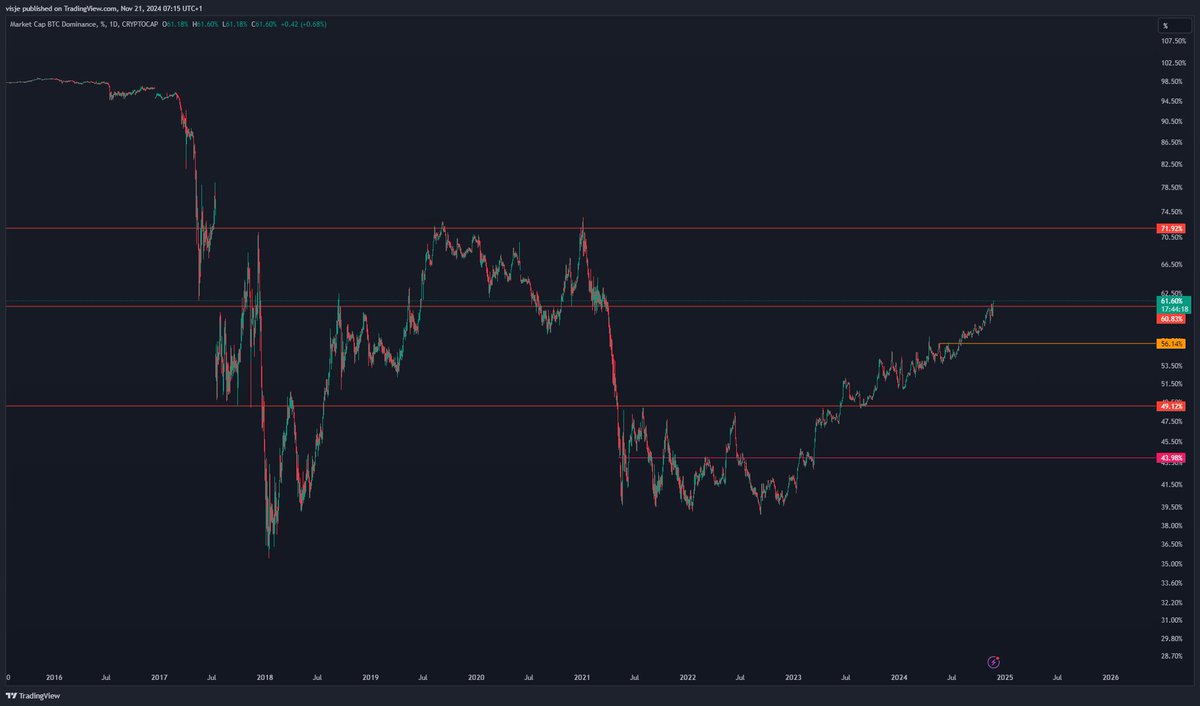Click the 98.50% price axis label
Viewport: 1200px width, 706px height.
coord(1172,82)
